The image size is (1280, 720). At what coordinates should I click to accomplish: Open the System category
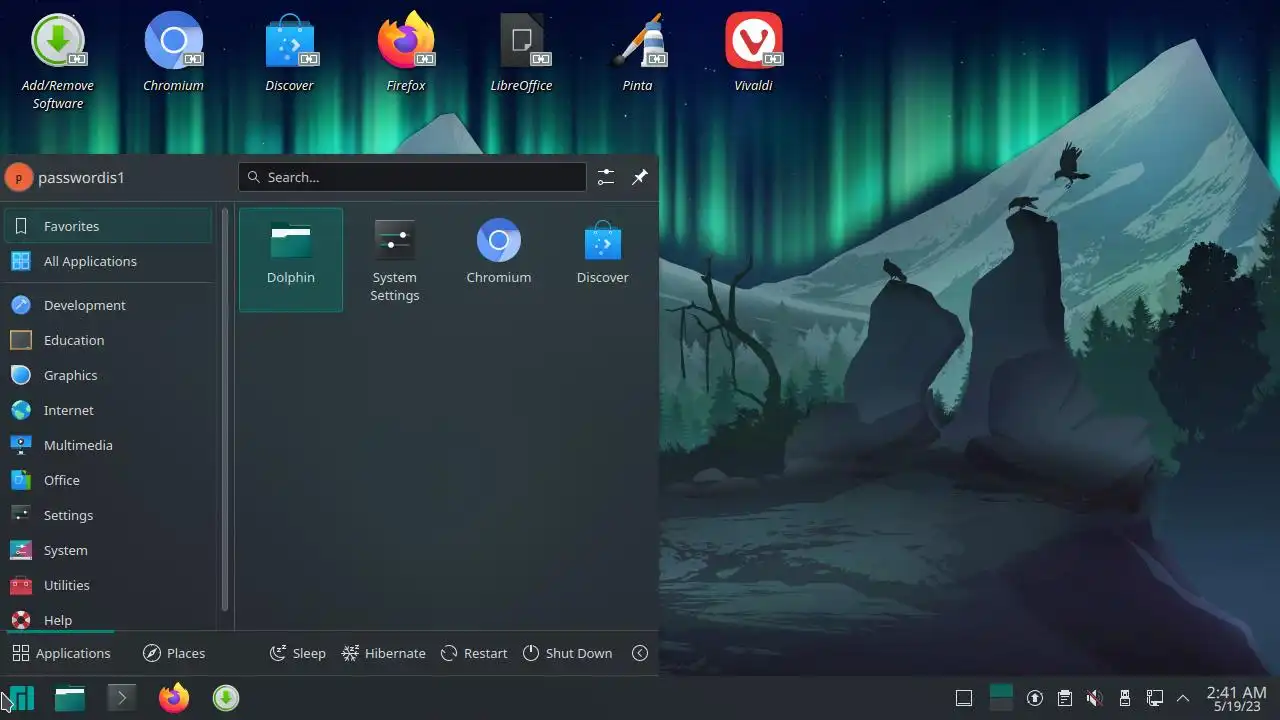108,550
